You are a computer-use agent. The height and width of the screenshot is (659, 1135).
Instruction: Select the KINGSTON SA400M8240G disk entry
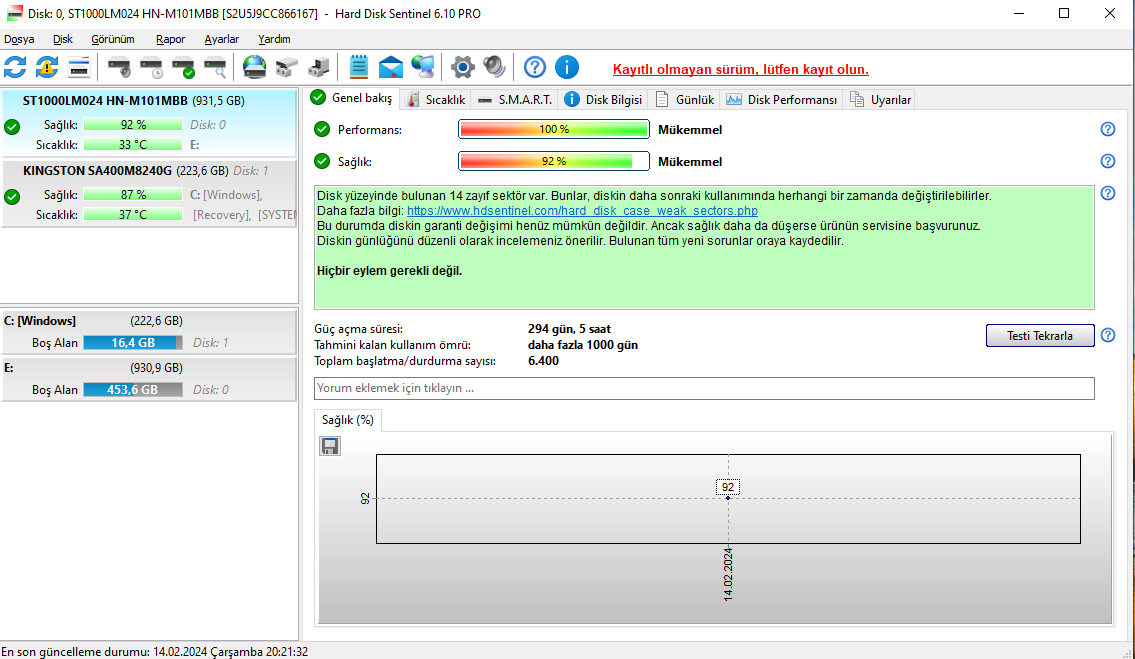(x=148, y=193)
